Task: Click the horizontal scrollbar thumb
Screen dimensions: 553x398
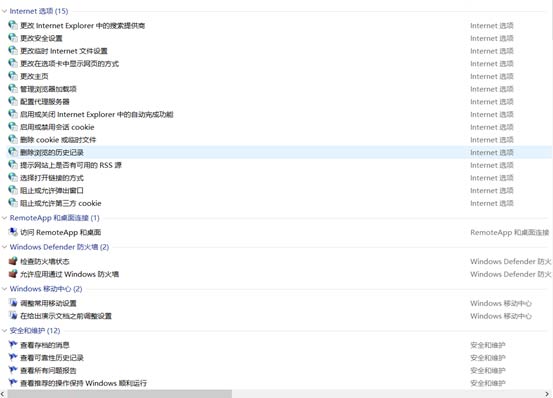Action: (120, 394)
